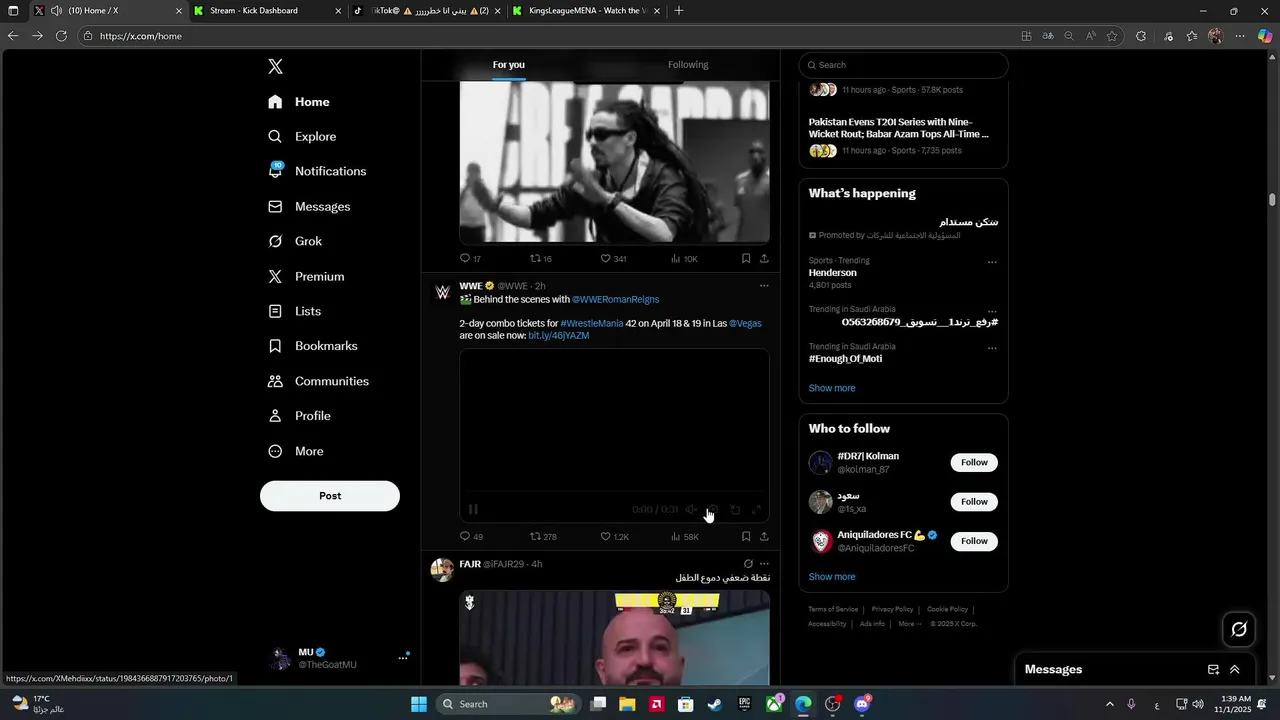Open Edge extensions puzzle icon
This screenshot has width=1280, height=720.
(x=1141, y=36)
